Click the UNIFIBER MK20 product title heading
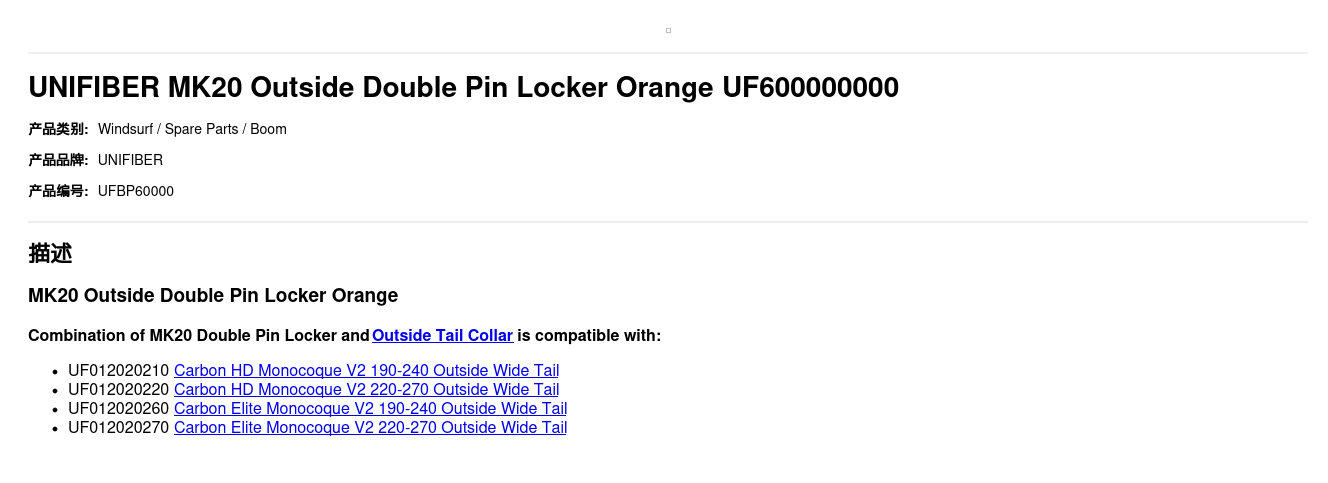Image resolution: width=1328 pixels, height=483 pixels. (x=463, y=88)
